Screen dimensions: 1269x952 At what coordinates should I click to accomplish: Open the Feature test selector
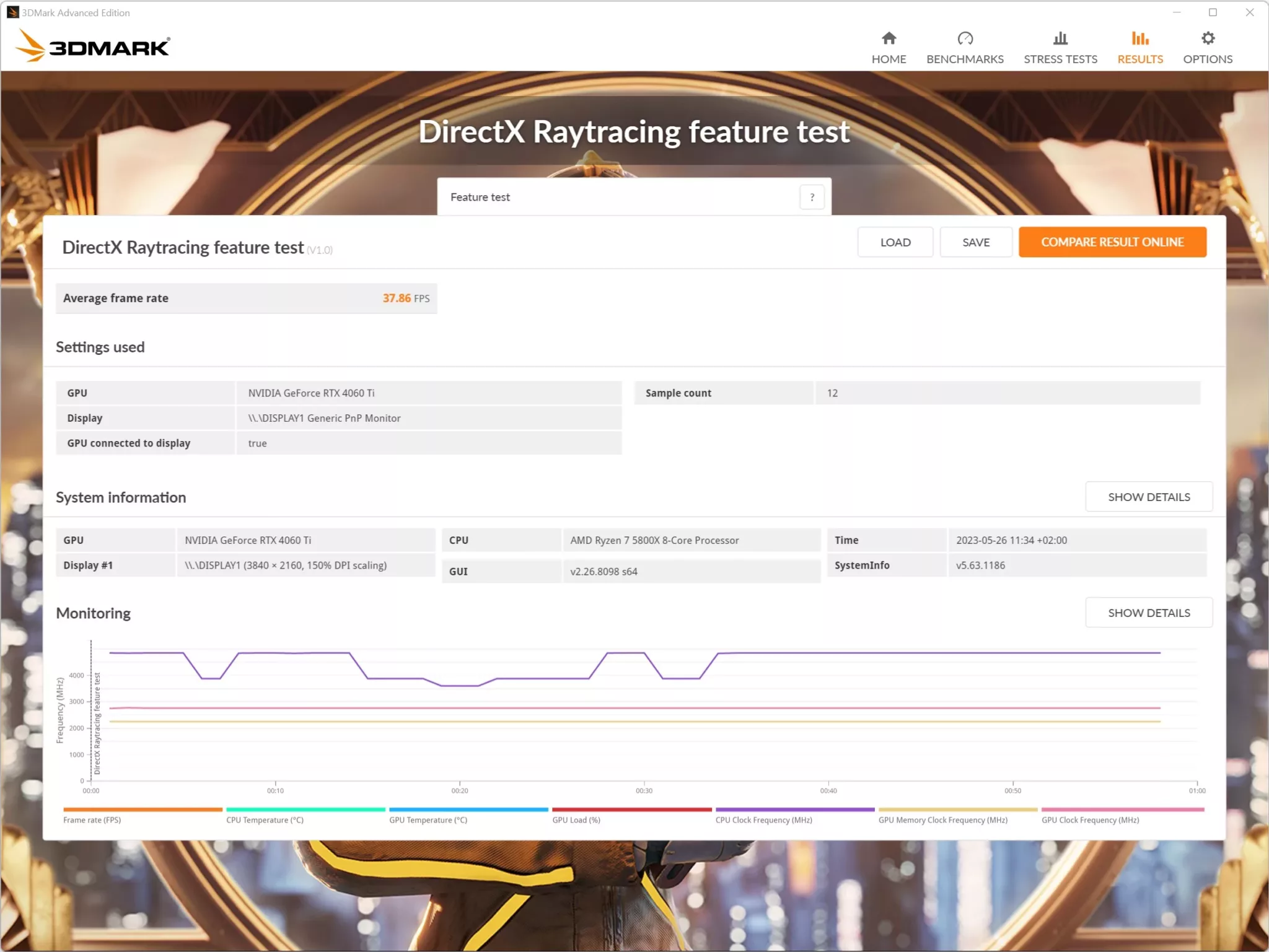click(x=620, y=197)
